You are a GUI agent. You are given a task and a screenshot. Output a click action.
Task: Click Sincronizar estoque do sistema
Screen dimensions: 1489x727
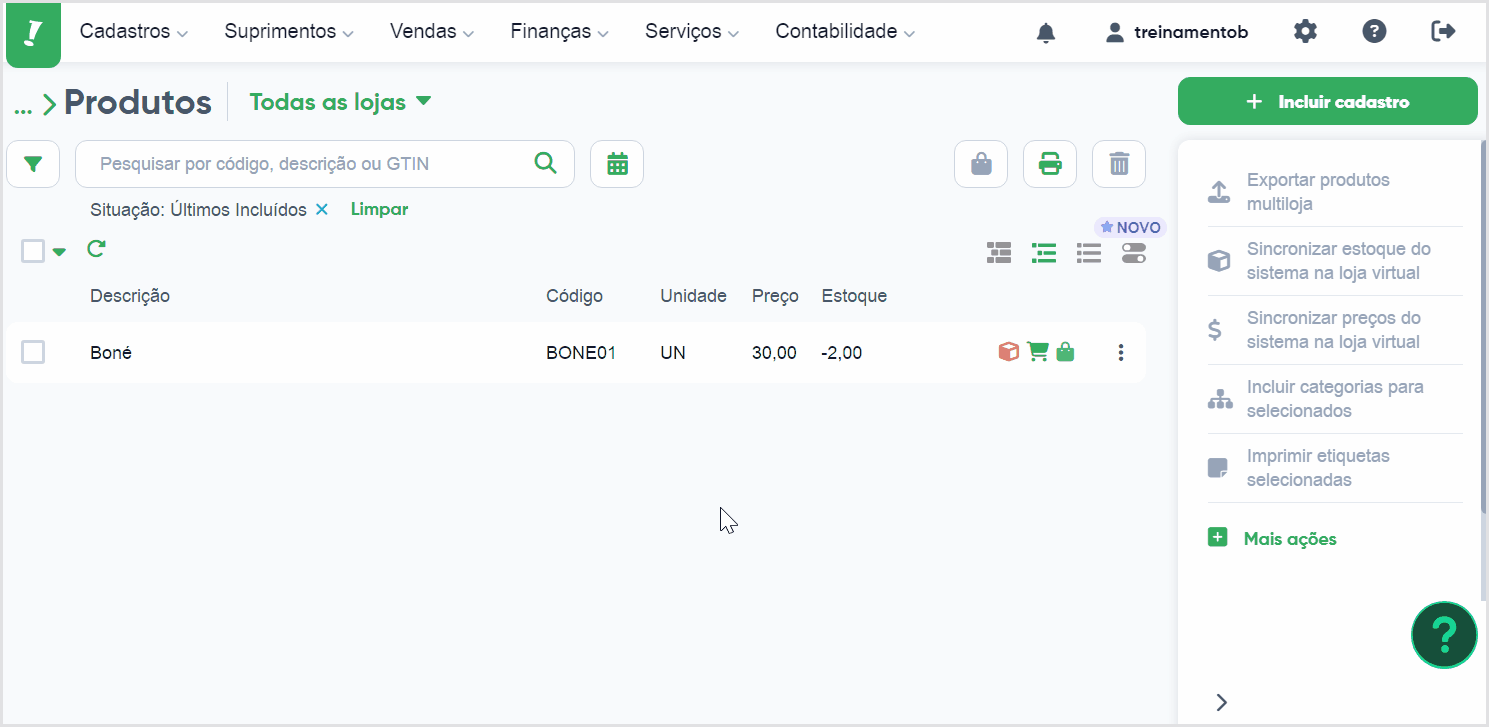1339,261
